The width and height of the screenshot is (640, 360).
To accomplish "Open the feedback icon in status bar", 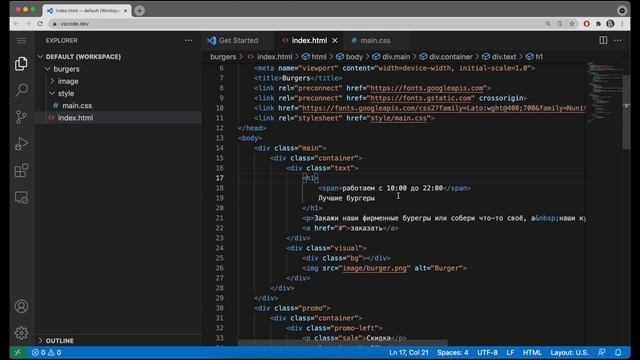I will click(602, 352).
